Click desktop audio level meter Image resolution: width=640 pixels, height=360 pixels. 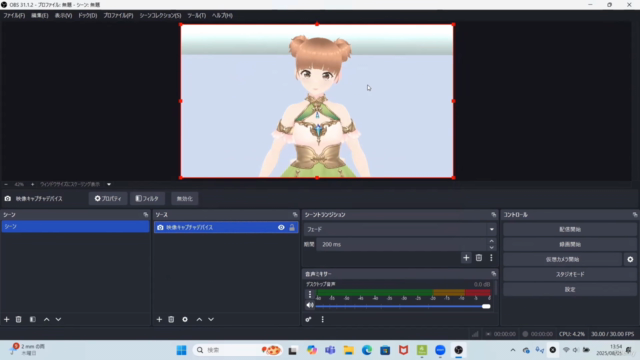point(403,293)
